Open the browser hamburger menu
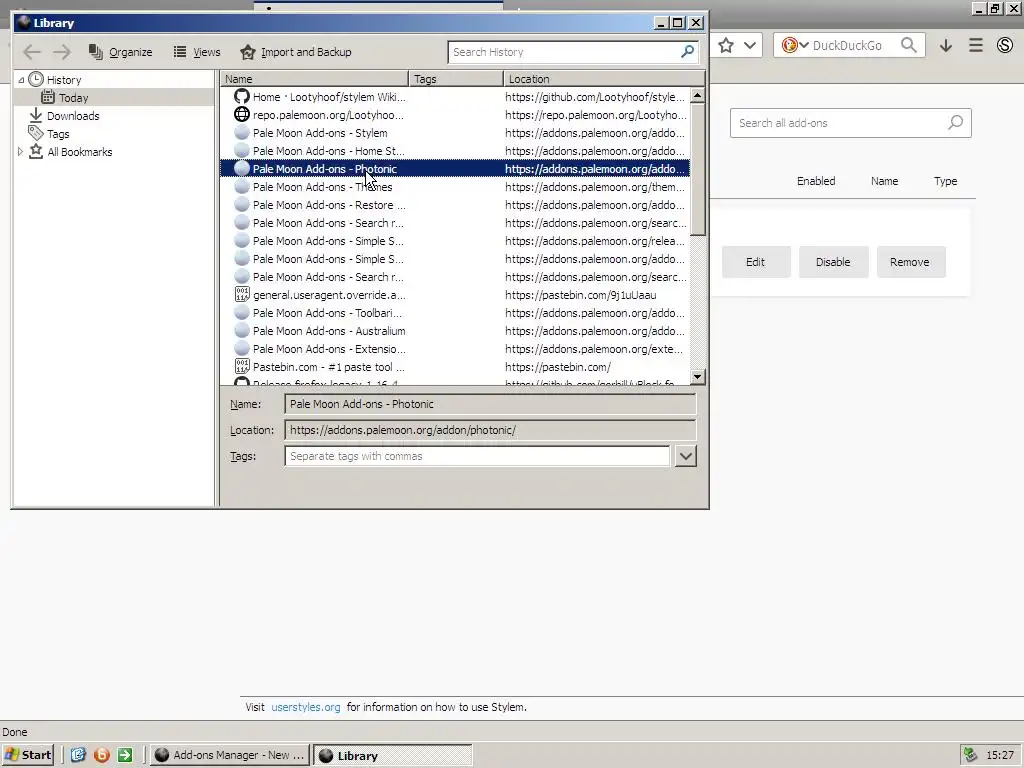 976,45
